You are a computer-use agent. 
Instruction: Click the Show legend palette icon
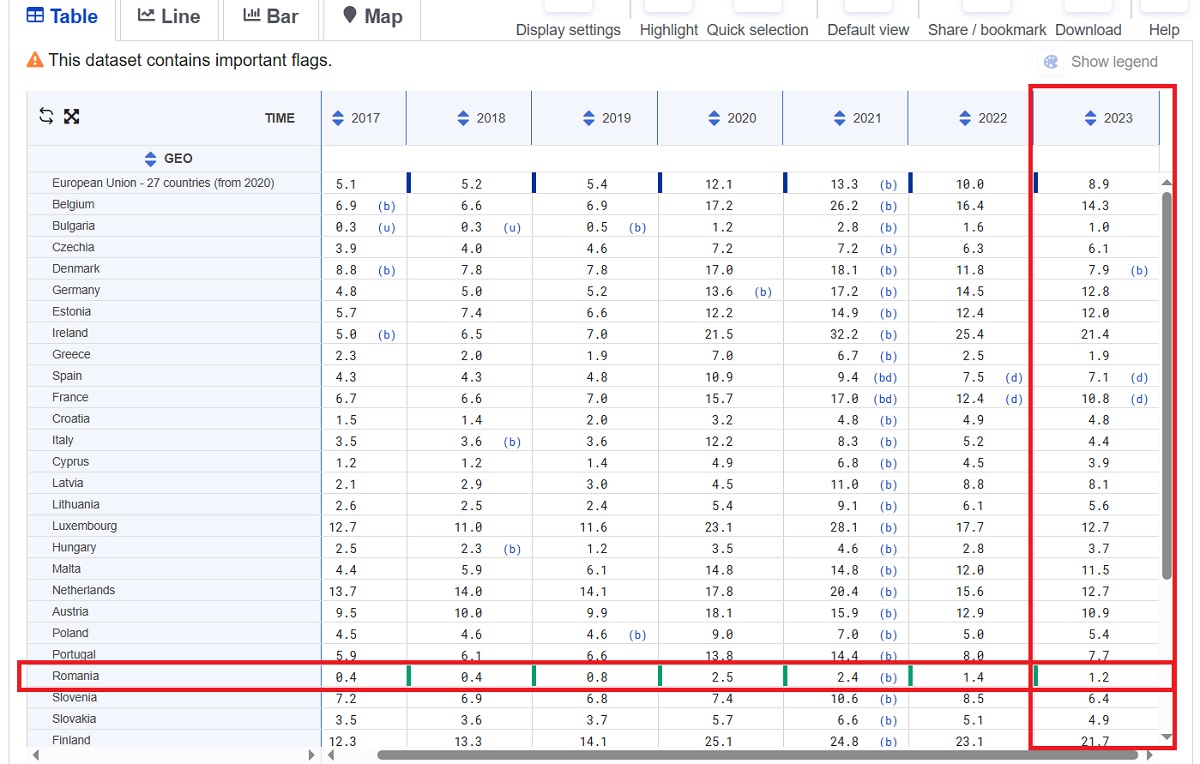[1051, 62]
